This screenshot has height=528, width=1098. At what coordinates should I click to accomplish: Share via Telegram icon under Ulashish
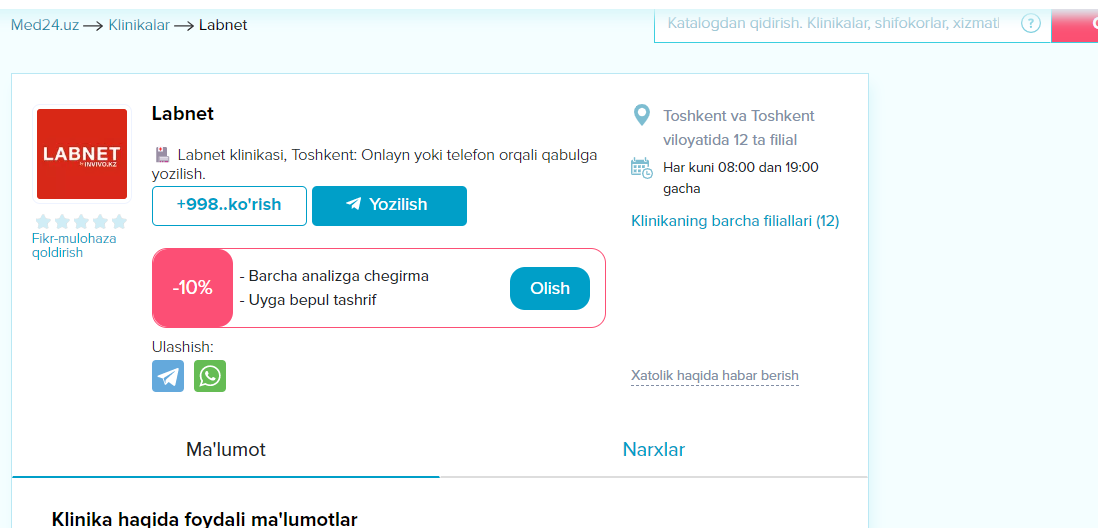[168, 376]
